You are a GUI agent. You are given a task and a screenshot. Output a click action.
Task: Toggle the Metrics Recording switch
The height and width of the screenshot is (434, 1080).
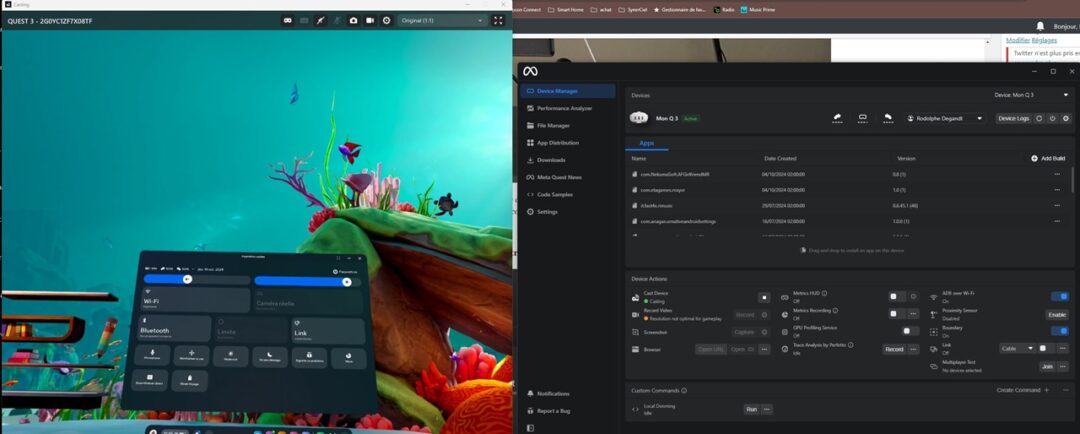896,313
